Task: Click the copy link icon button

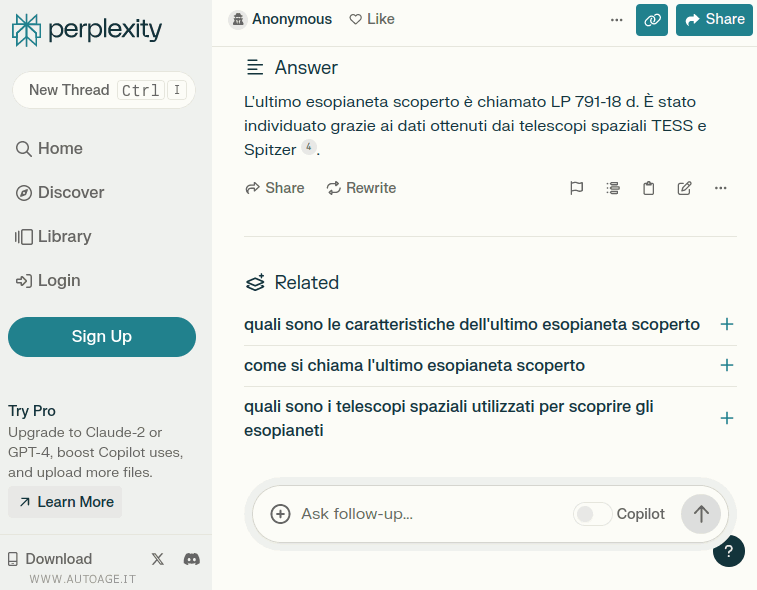Action: point(651,19)
